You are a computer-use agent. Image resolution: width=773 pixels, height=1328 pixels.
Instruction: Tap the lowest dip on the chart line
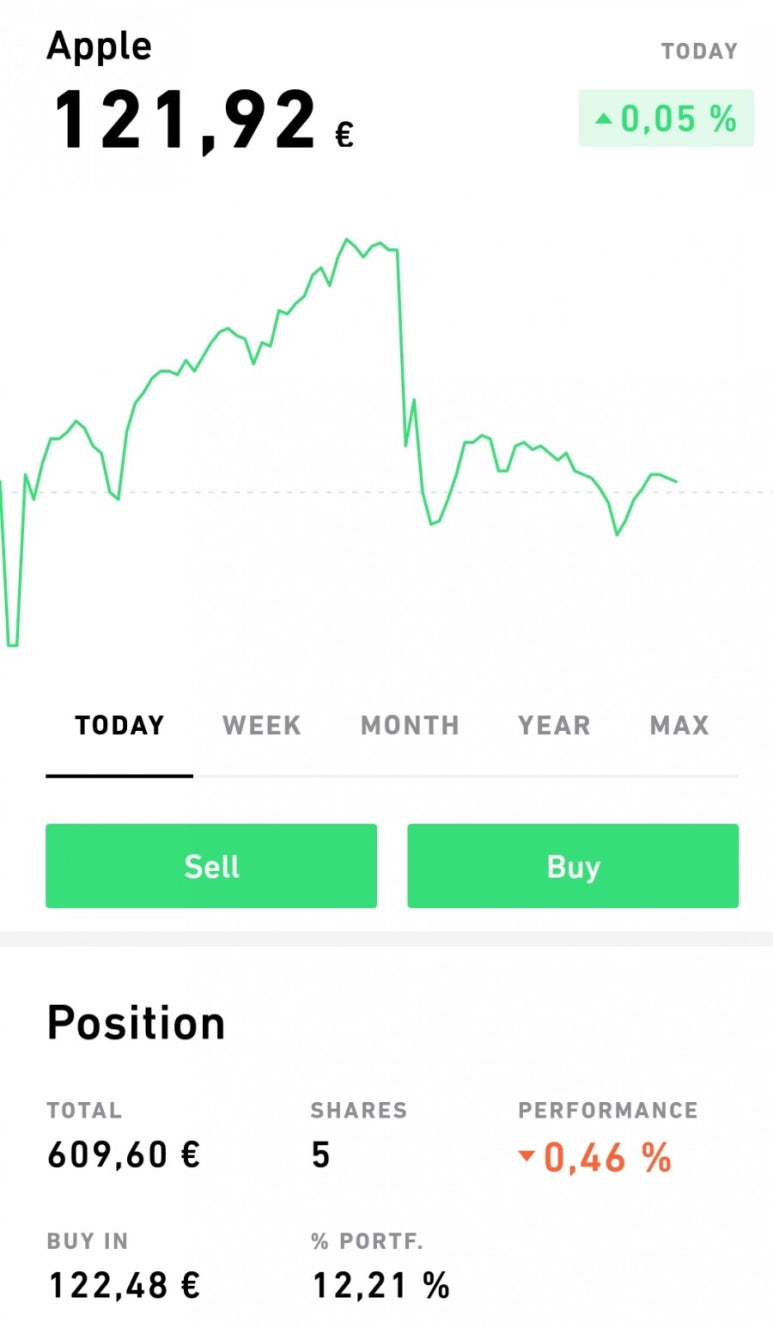12,645
